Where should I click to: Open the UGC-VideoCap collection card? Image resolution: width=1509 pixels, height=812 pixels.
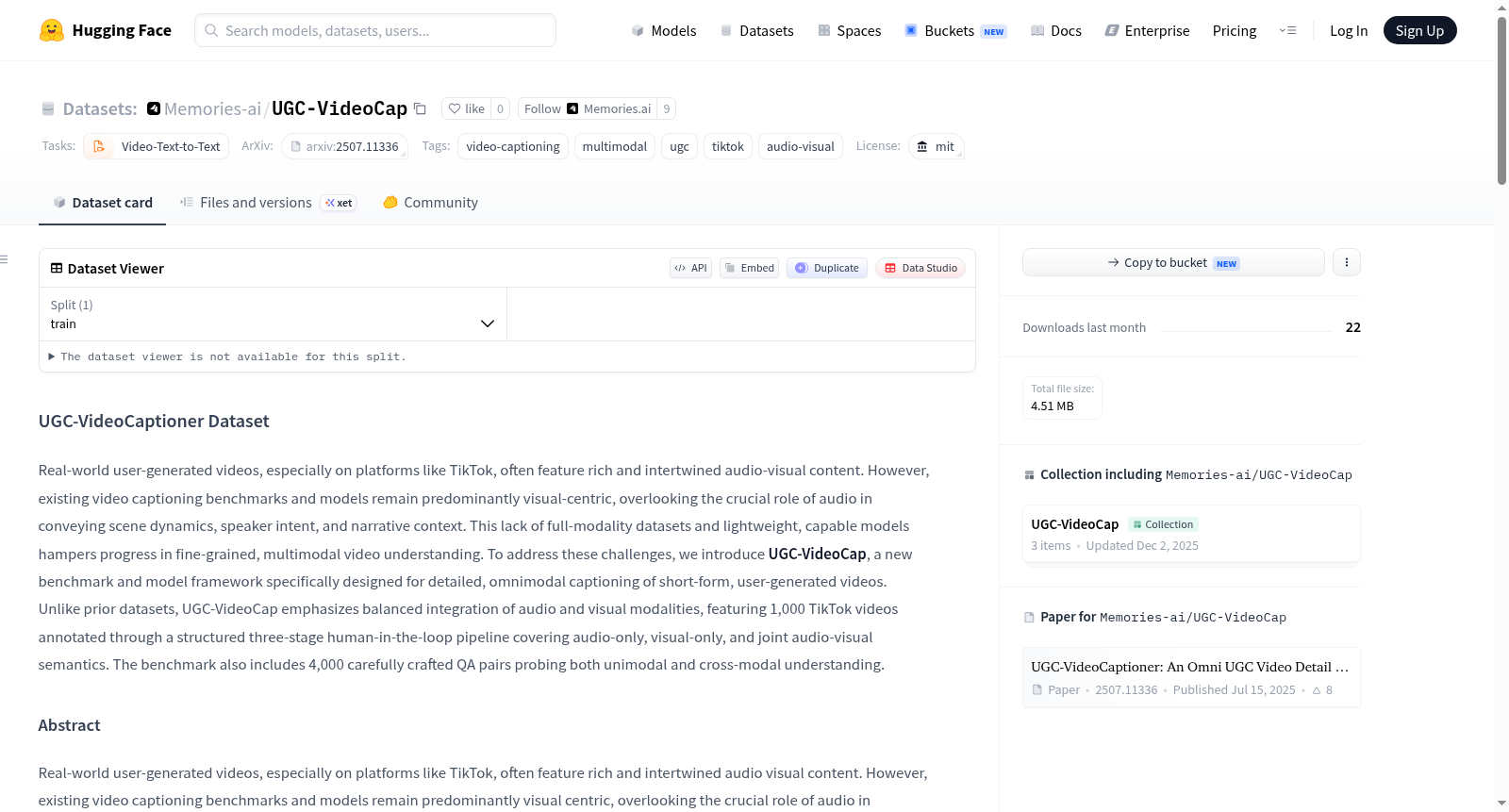click(1191, 534)
